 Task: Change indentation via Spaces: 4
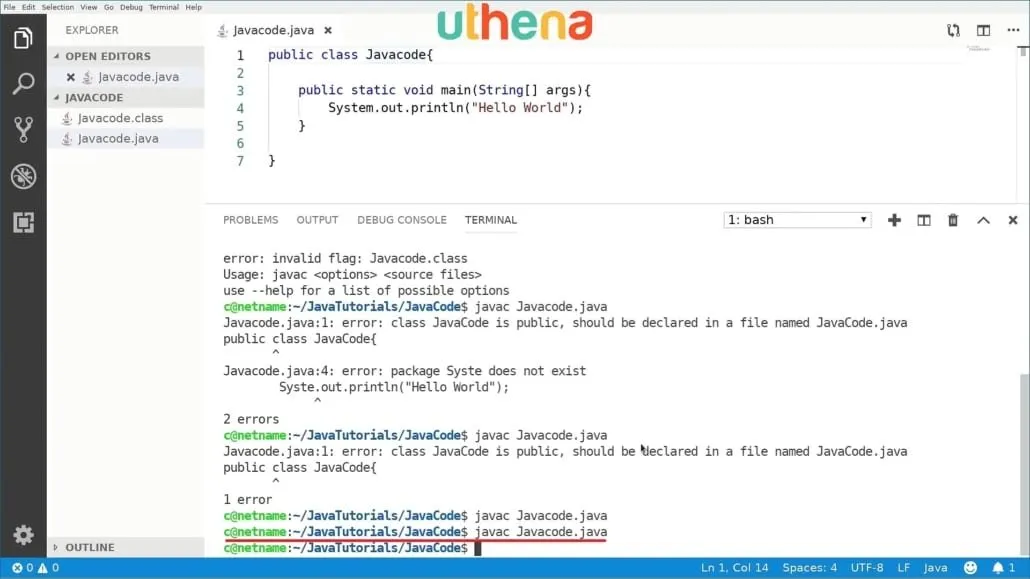point(809,568)
